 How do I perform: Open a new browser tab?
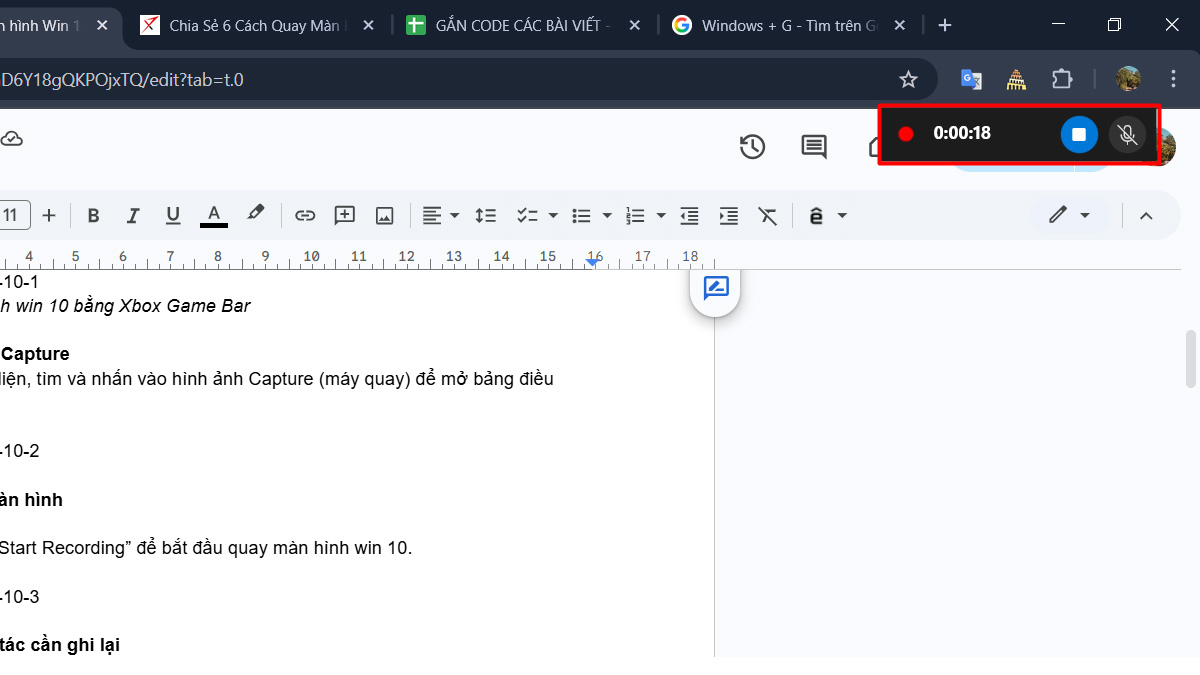pos(945,26)
